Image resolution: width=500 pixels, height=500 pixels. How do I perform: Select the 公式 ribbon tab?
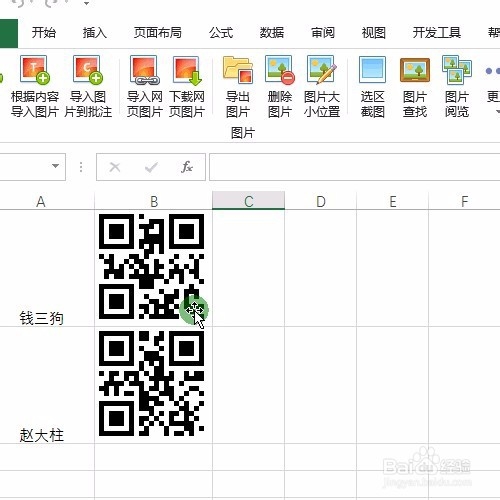tap(221, 33)
